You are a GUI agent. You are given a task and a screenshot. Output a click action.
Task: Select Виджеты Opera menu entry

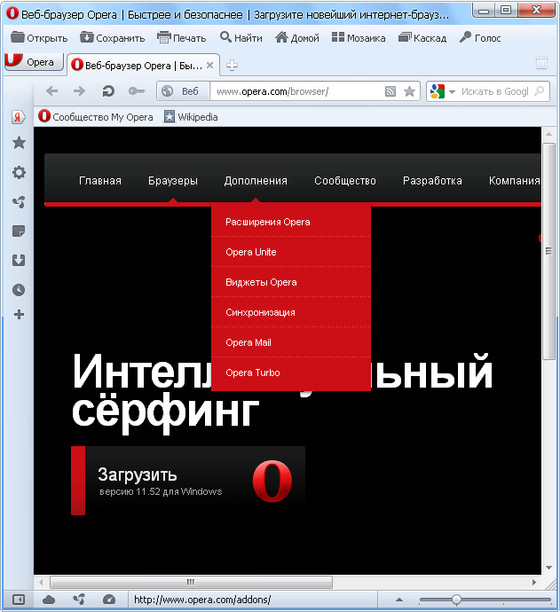point(291,282)
